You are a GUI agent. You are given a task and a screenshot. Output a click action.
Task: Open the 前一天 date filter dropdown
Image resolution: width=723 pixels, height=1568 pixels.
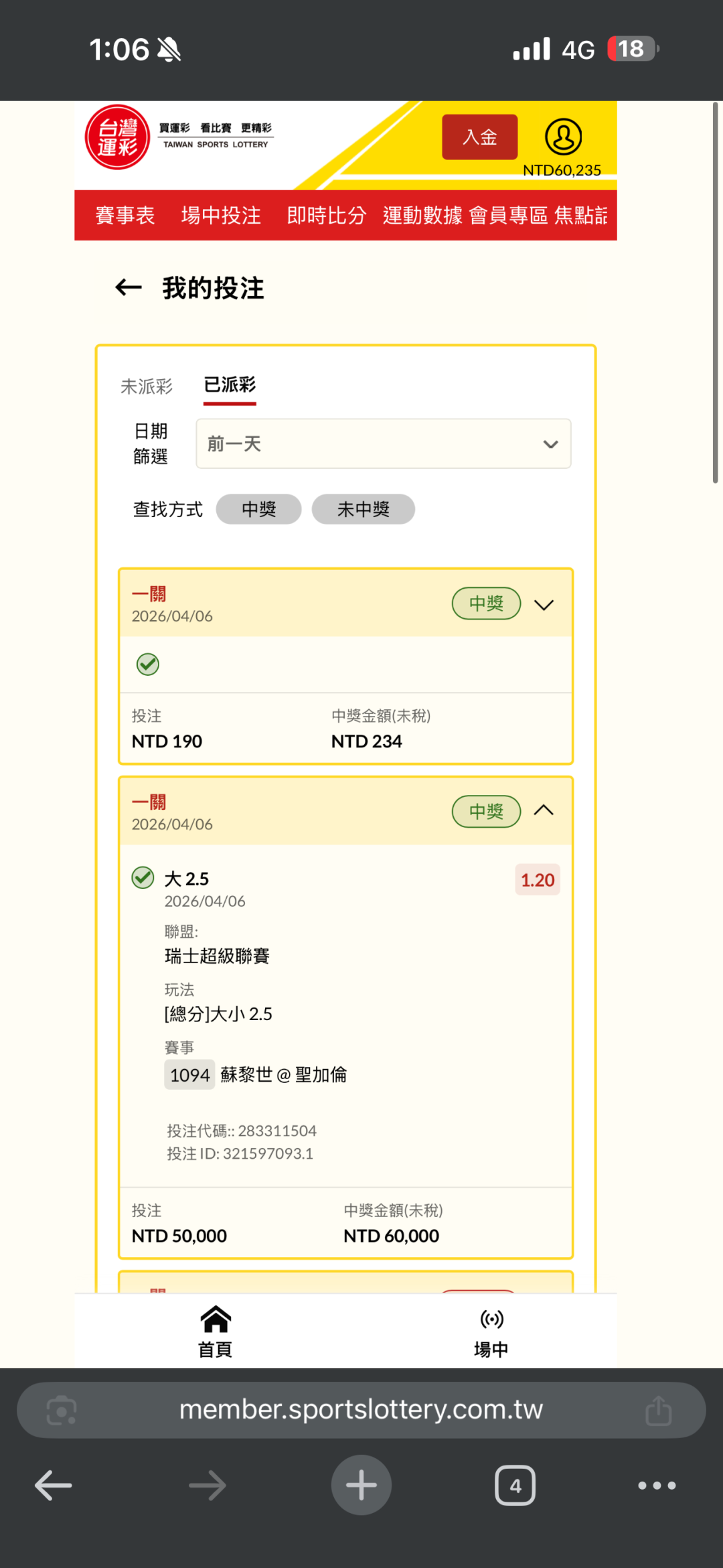pyautogui.click(x=383, y=443)
